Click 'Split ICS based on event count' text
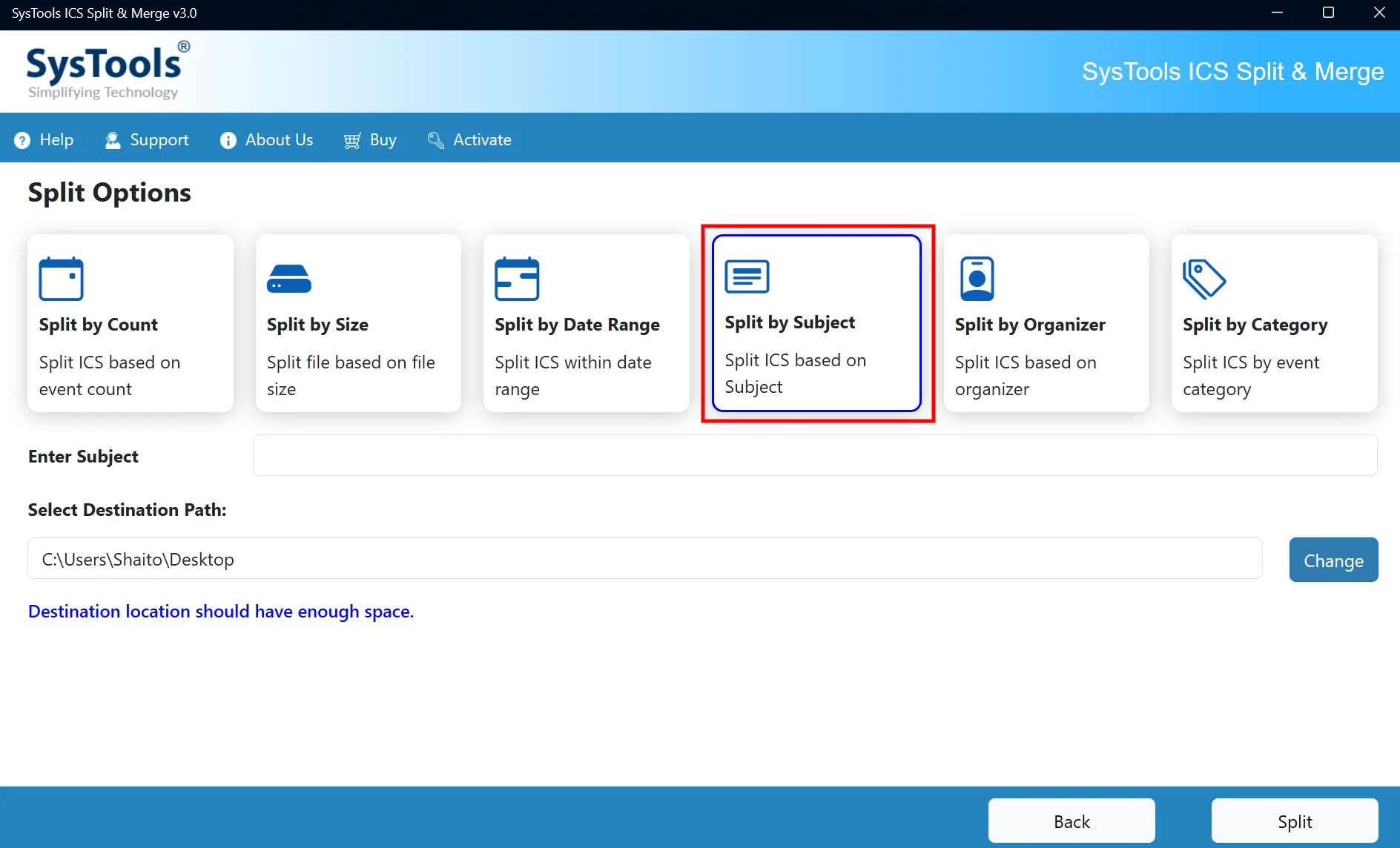 click(110, 376)
